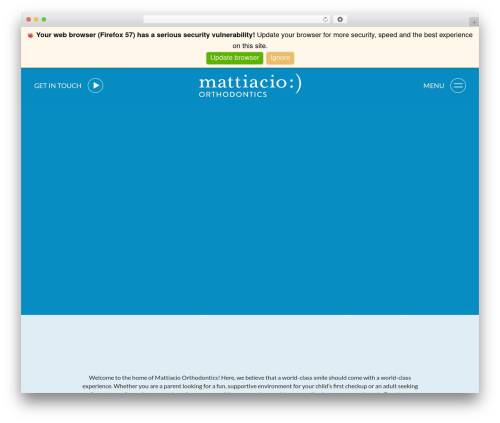Go home via Mattiacio Orthodontics logo
This screenshot has width=500, height=423.
[x=250, y=86]
